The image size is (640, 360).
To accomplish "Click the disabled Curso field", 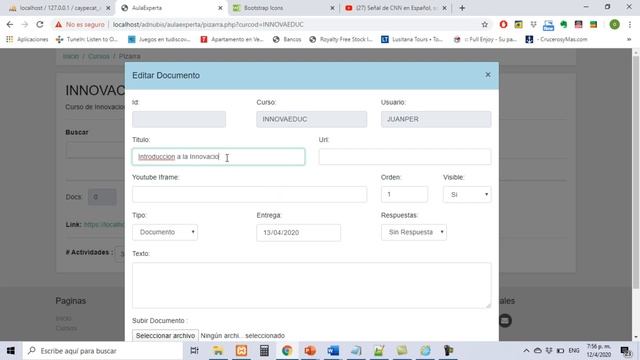I will tap(311, 119).
